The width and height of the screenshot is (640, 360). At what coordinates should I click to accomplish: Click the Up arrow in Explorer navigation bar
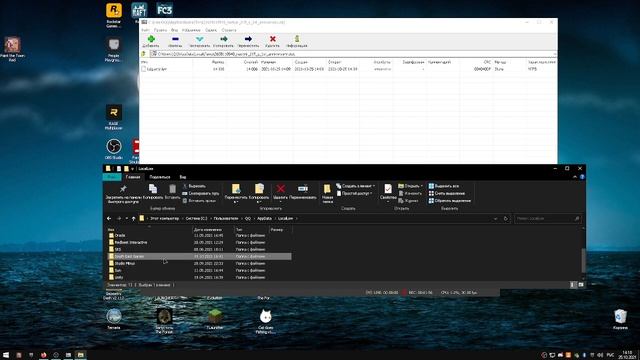(x=133, y=218)
